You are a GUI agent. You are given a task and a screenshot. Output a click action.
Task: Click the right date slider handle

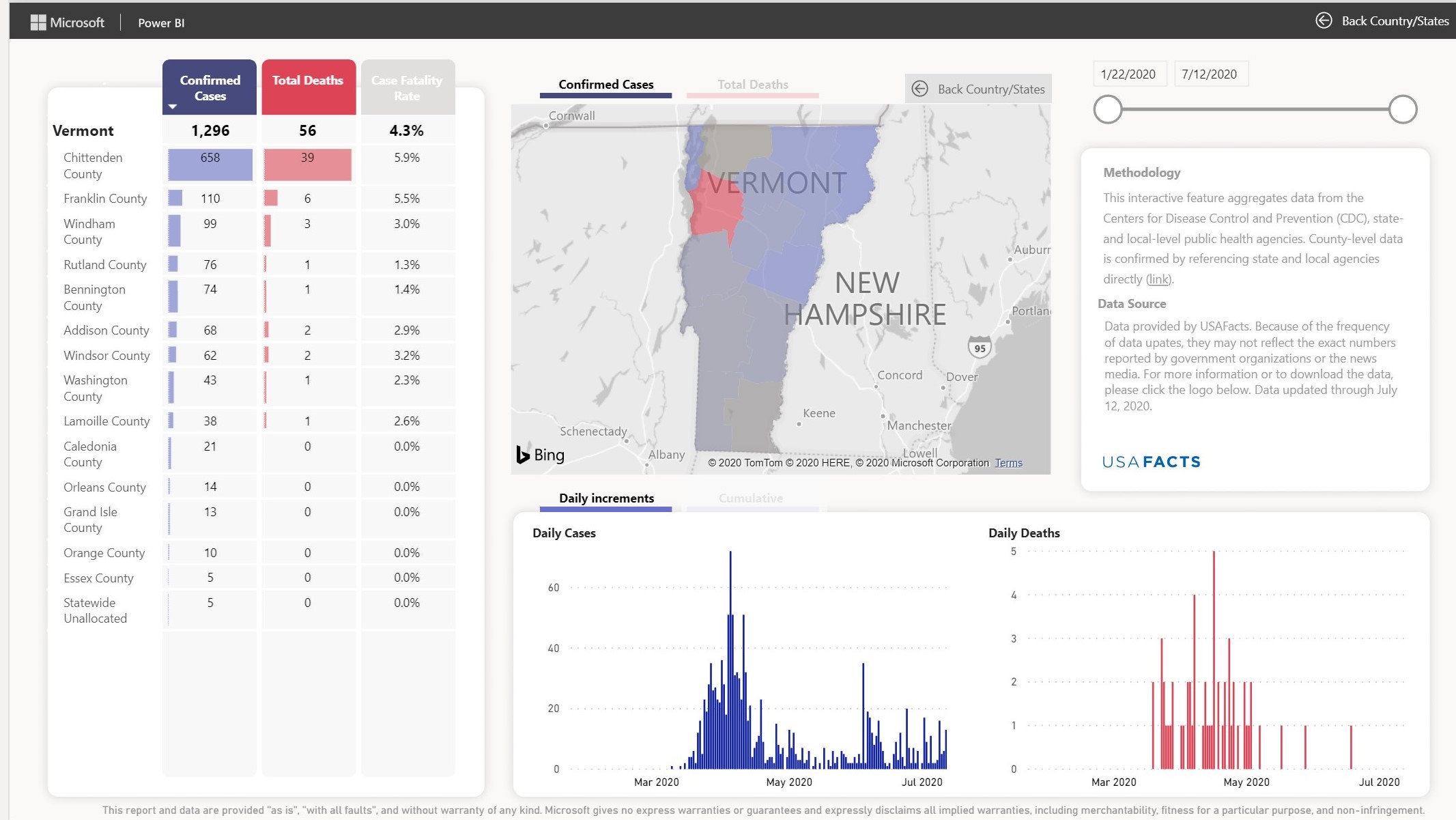pyautogui.click(x=1403, y=109)
